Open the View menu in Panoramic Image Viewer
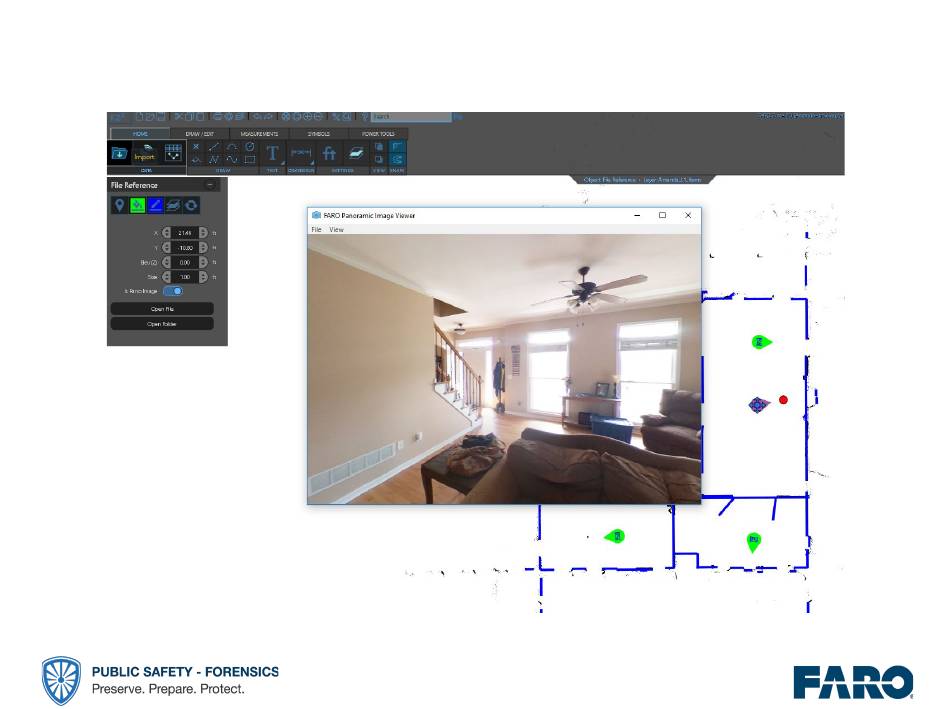 (x=336, y=230)
